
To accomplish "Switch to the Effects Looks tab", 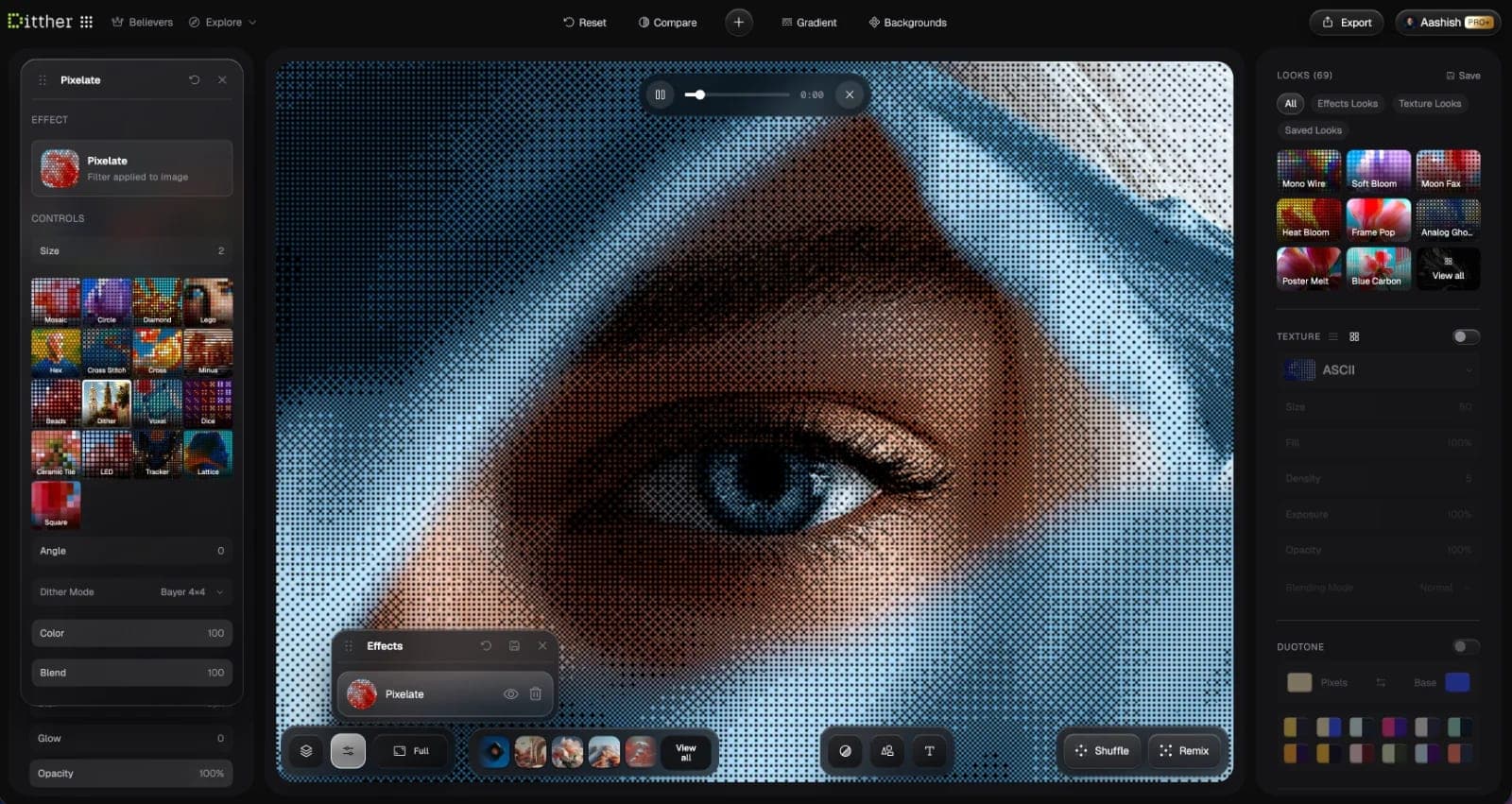I will 1347,104.
